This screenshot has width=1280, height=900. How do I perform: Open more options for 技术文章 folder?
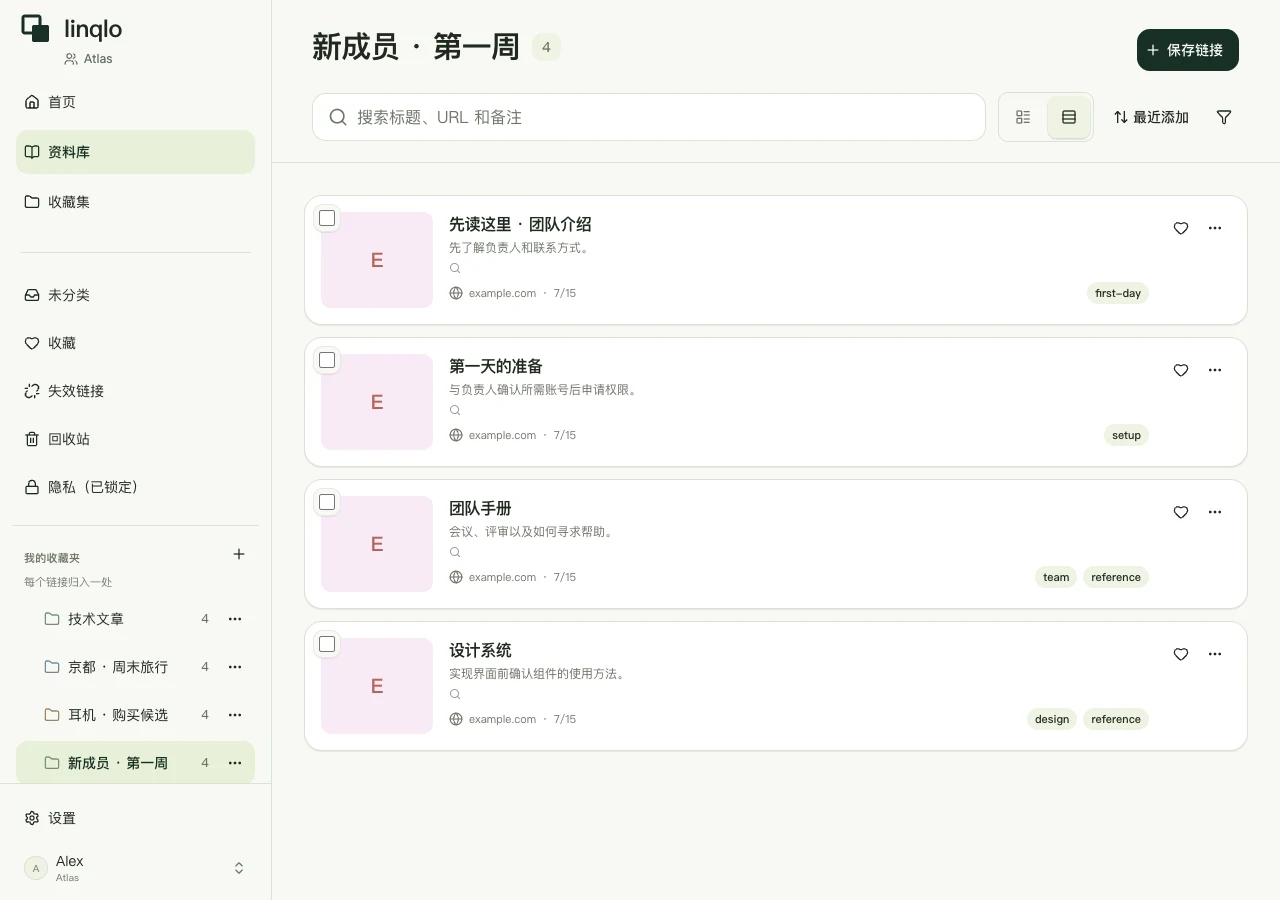coord(235,619)
